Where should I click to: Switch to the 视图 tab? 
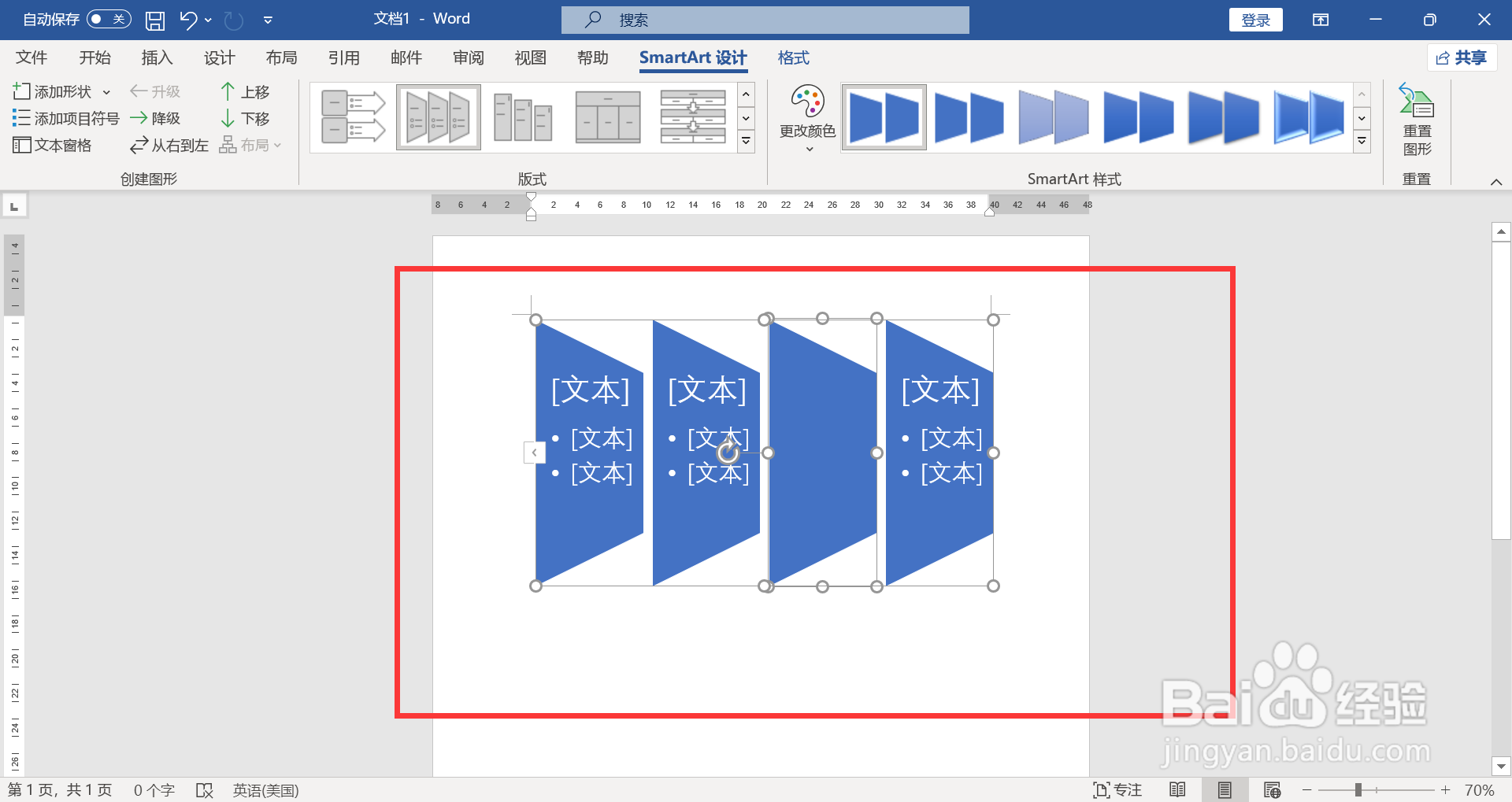[531, 57]
